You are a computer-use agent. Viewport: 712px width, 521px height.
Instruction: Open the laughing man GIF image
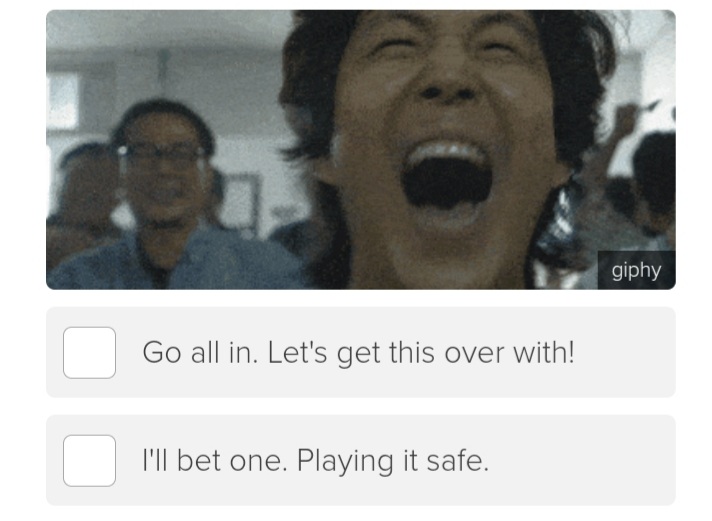[x=361, y=149]
